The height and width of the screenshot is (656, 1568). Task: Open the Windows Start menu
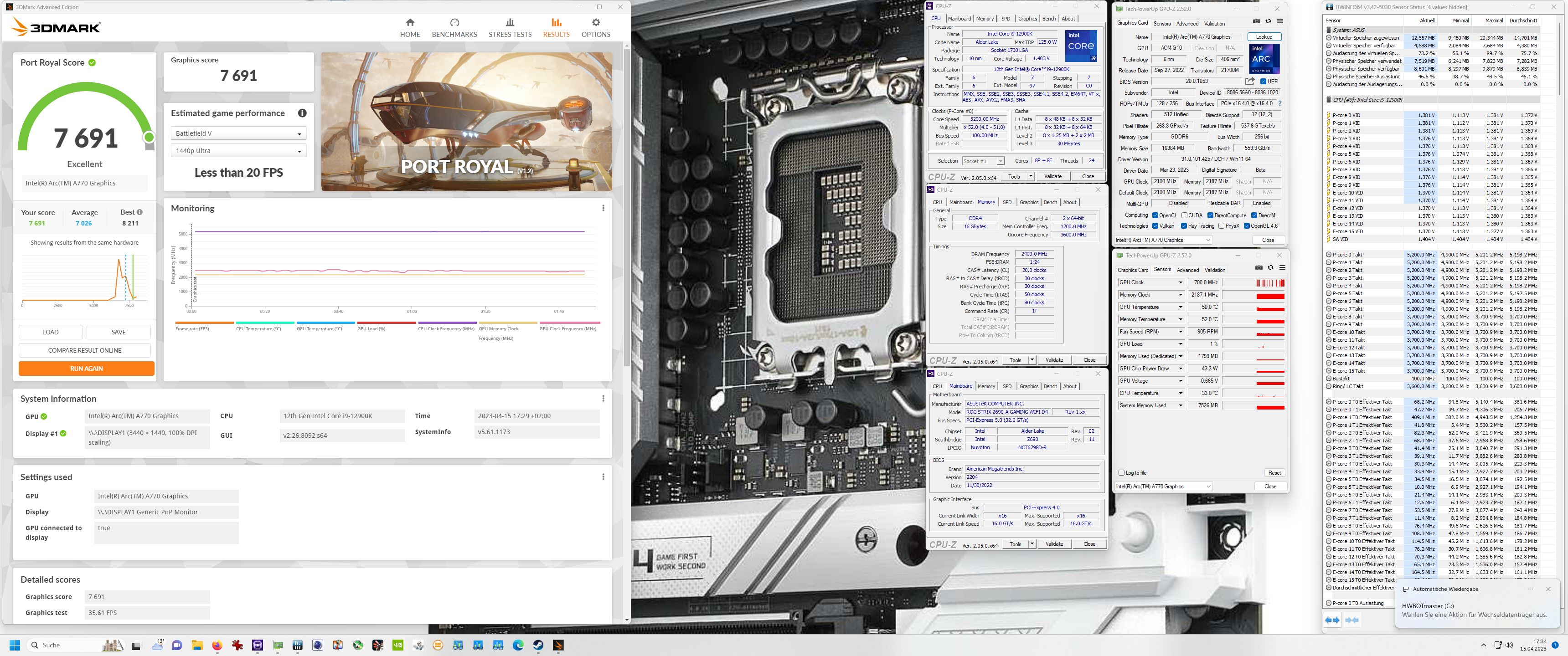pyautogui.click(x=15, y=645)
